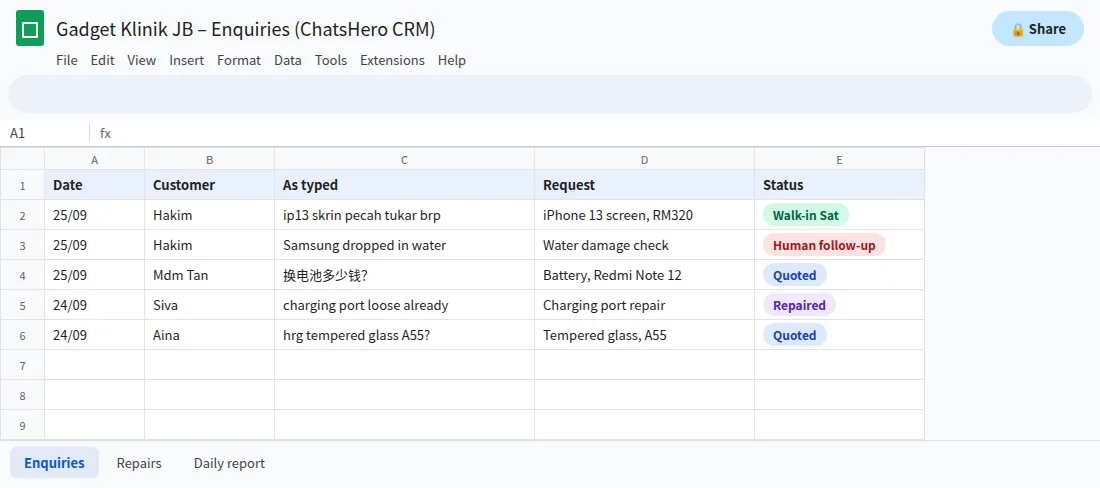This screenshot has width=1100, height=488.
Task: Select Hakim cell in row 2
Action: [x=210, y=215]
